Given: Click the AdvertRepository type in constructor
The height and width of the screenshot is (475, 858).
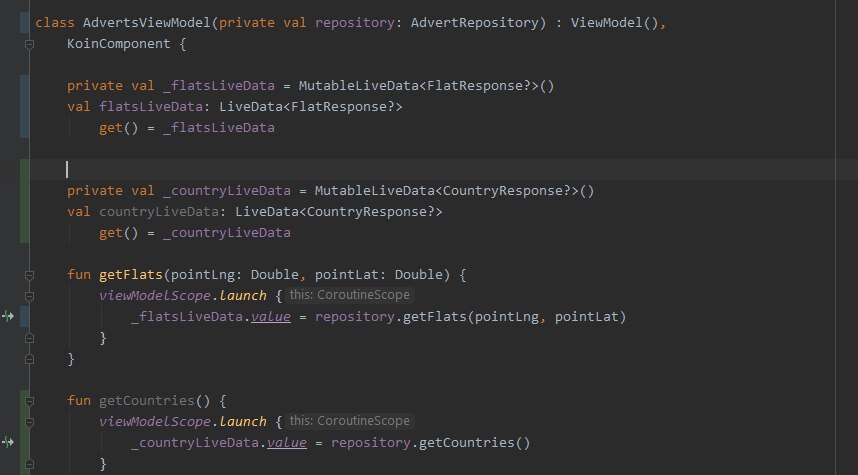Looking at the screenshot, I should coord(474,22).
